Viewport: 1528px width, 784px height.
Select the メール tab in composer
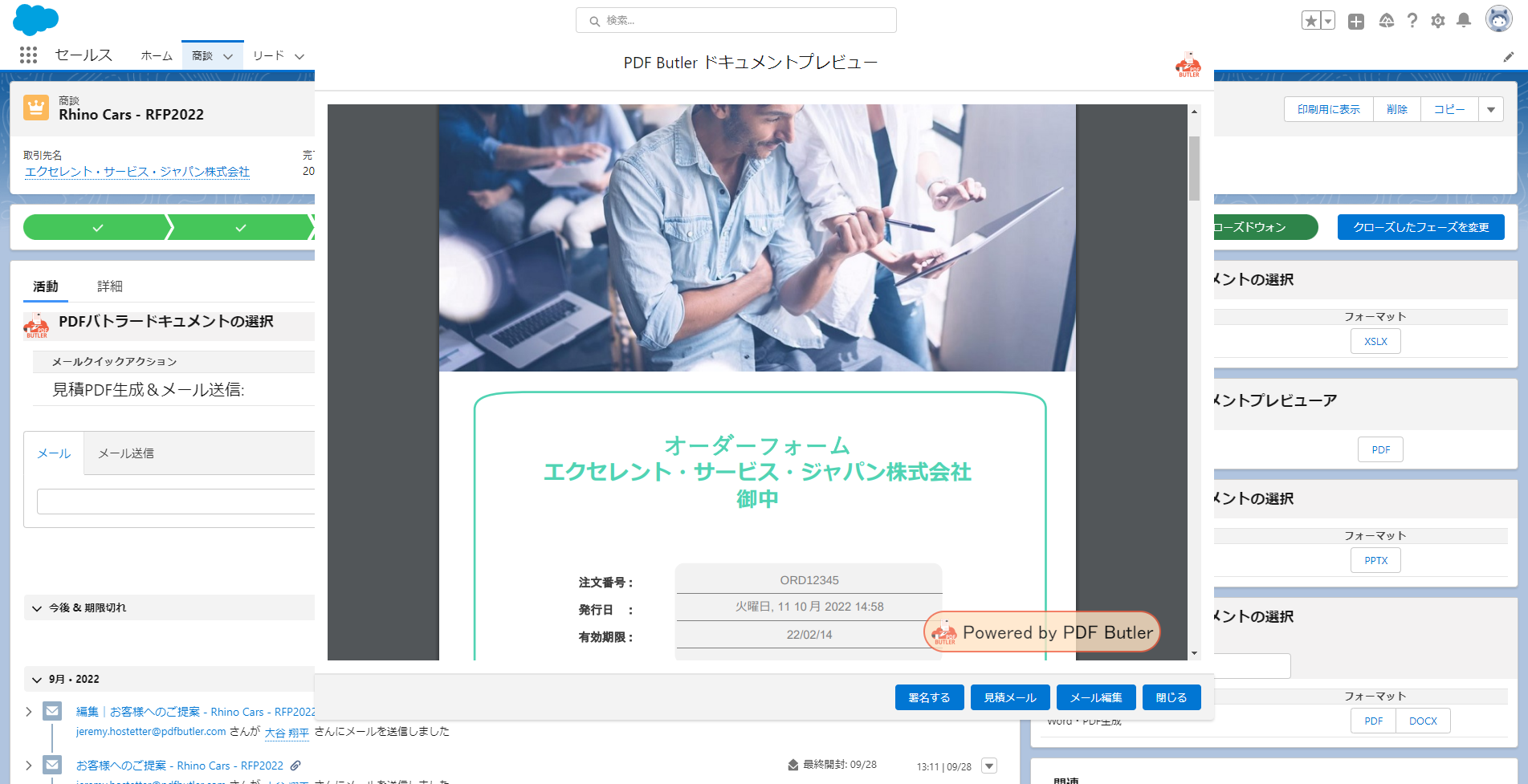[x=54, y=453]
